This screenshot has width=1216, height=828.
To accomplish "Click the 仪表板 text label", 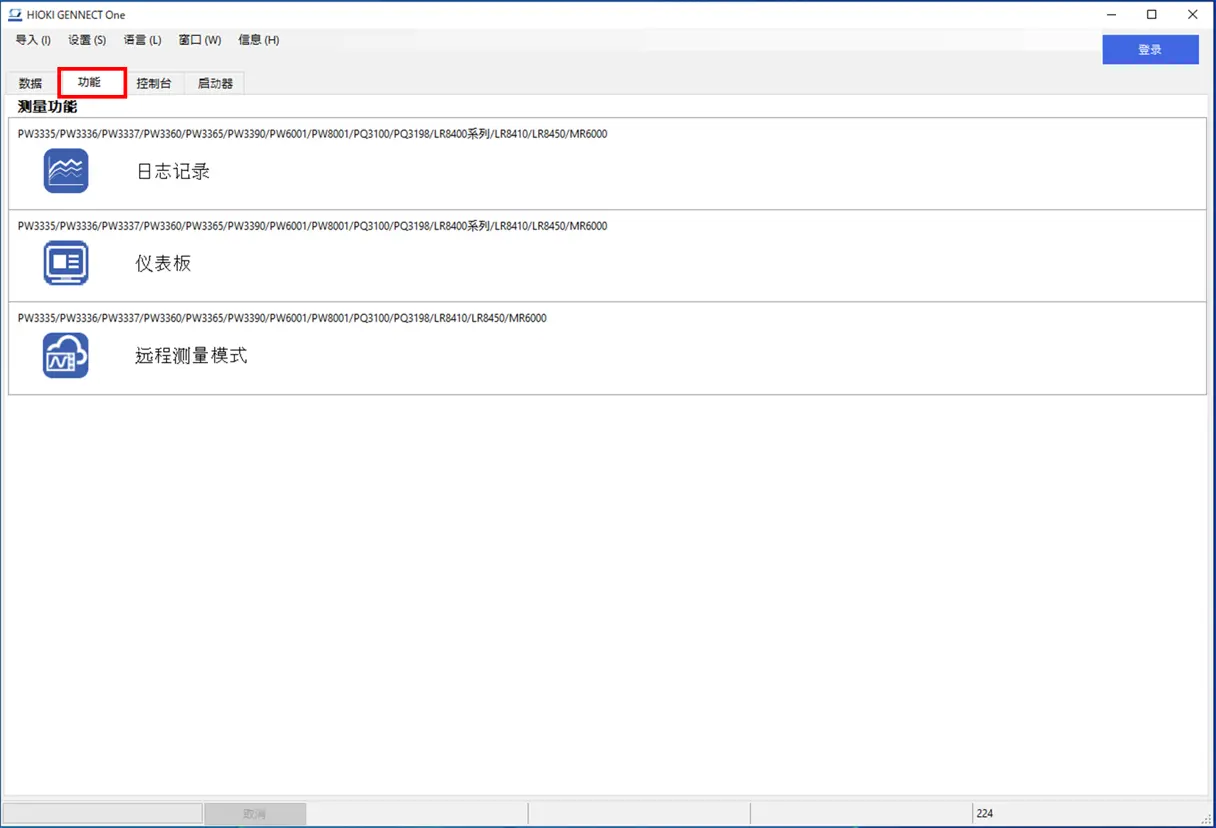I will pos(163,263).
